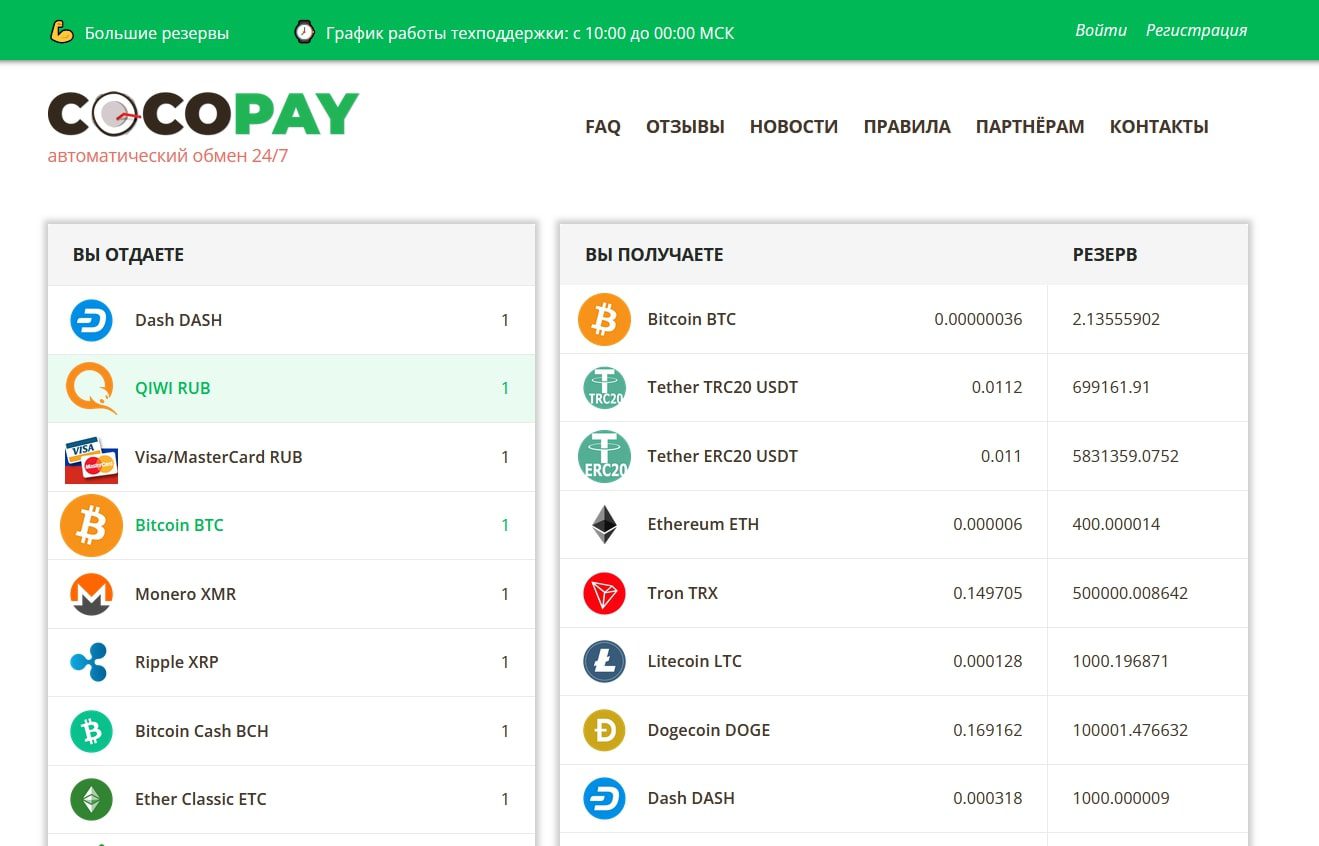Choose Bitcoin BTC to receive

(904, 319)
